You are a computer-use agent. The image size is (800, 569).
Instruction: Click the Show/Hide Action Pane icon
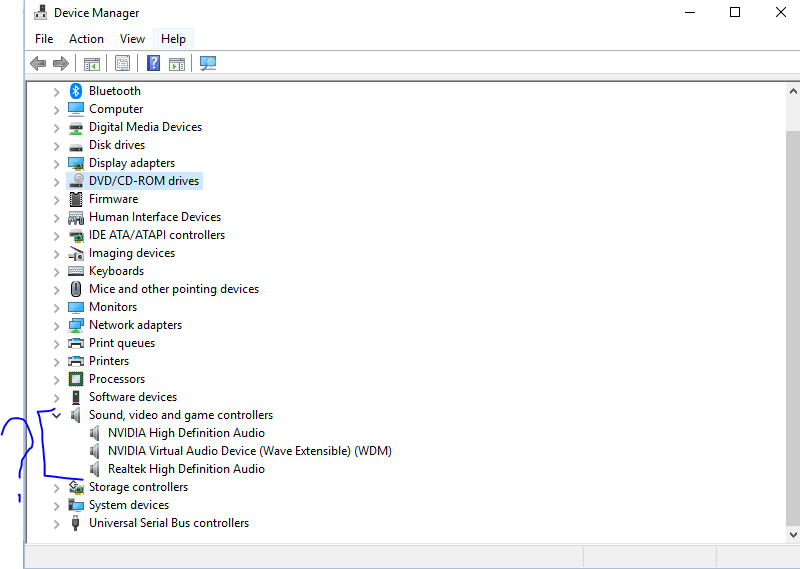click(x=177, y=64)
